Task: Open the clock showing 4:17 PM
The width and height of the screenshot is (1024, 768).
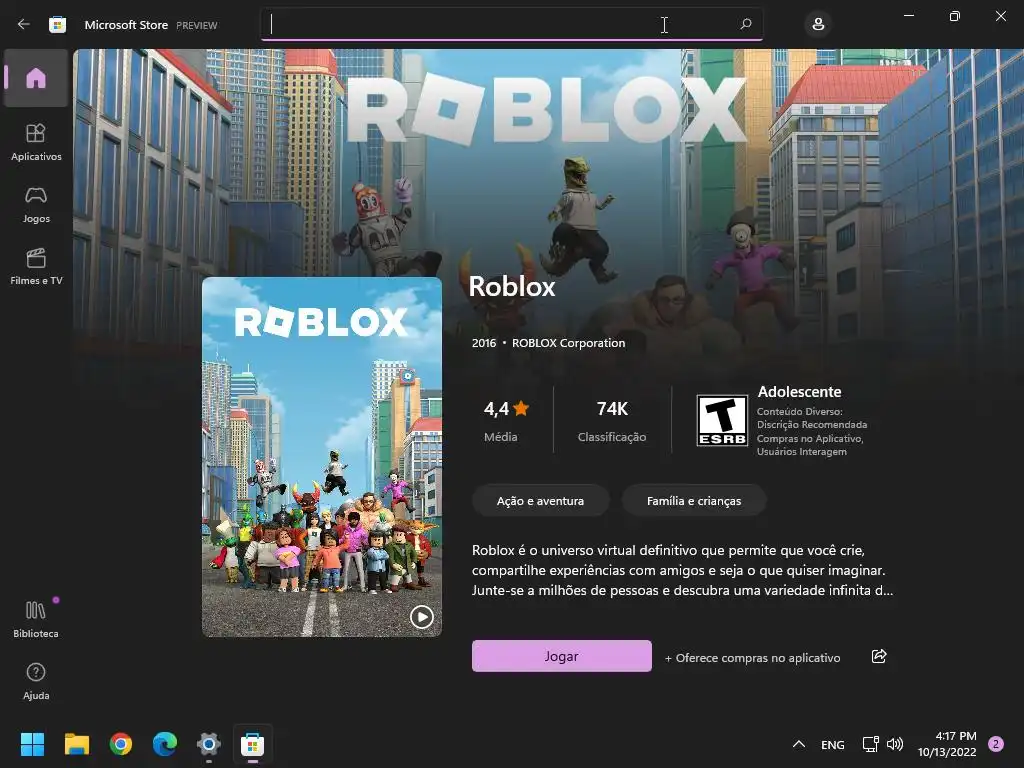Action: click(947, 744)
